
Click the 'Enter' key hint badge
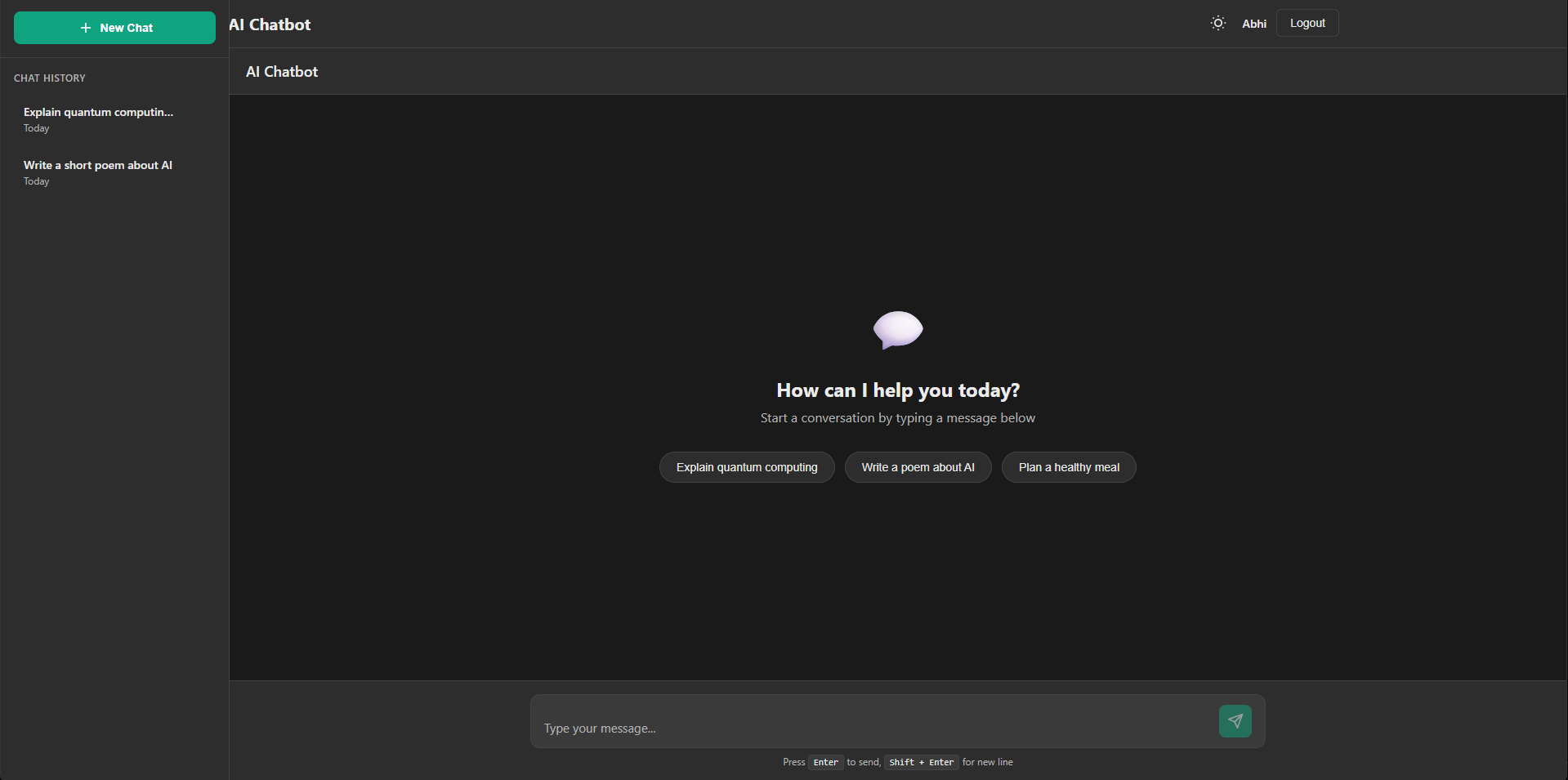coord(825,762)
